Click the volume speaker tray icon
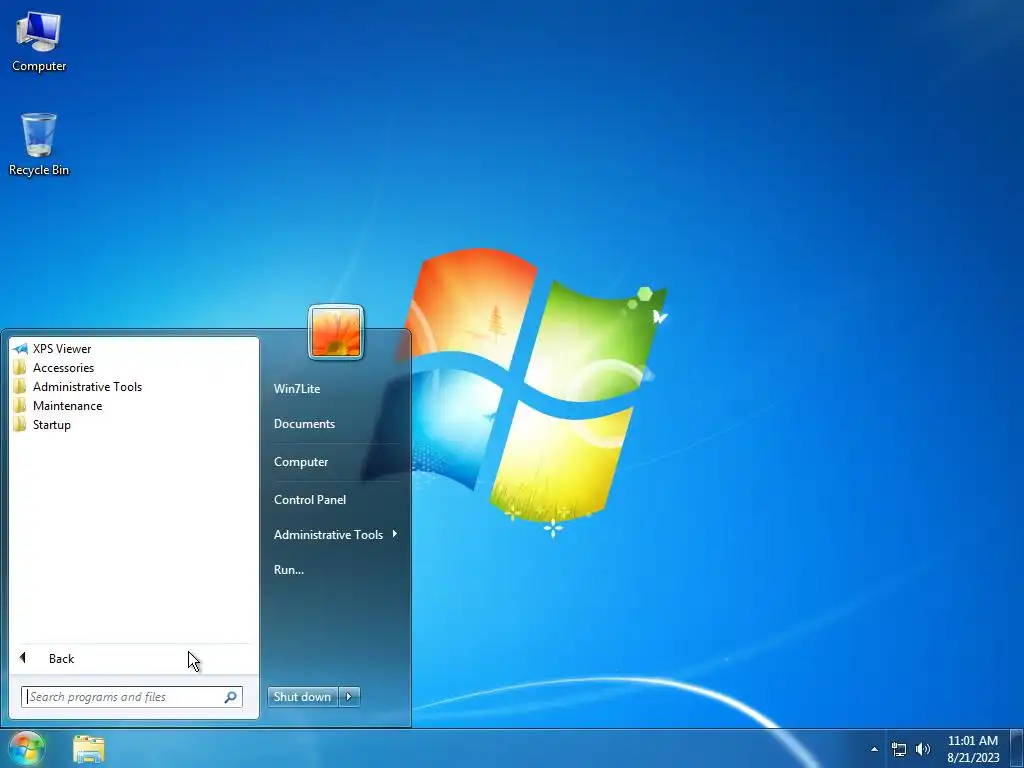The height and width of the screenshot is (768, 1024). (x=923, y=749)
